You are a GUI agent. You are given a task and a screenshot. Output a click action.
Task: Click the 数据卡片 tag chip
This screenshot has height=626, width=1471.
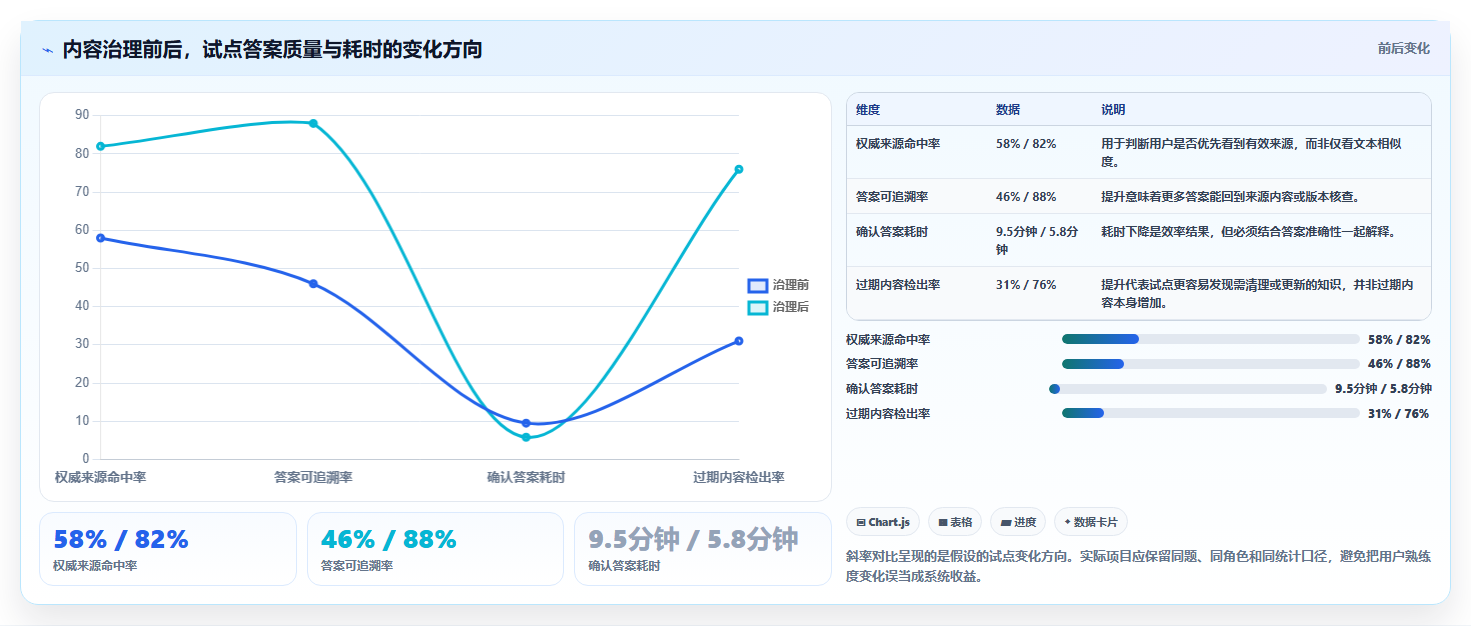pyautogui.click(x=1091, y=522)
